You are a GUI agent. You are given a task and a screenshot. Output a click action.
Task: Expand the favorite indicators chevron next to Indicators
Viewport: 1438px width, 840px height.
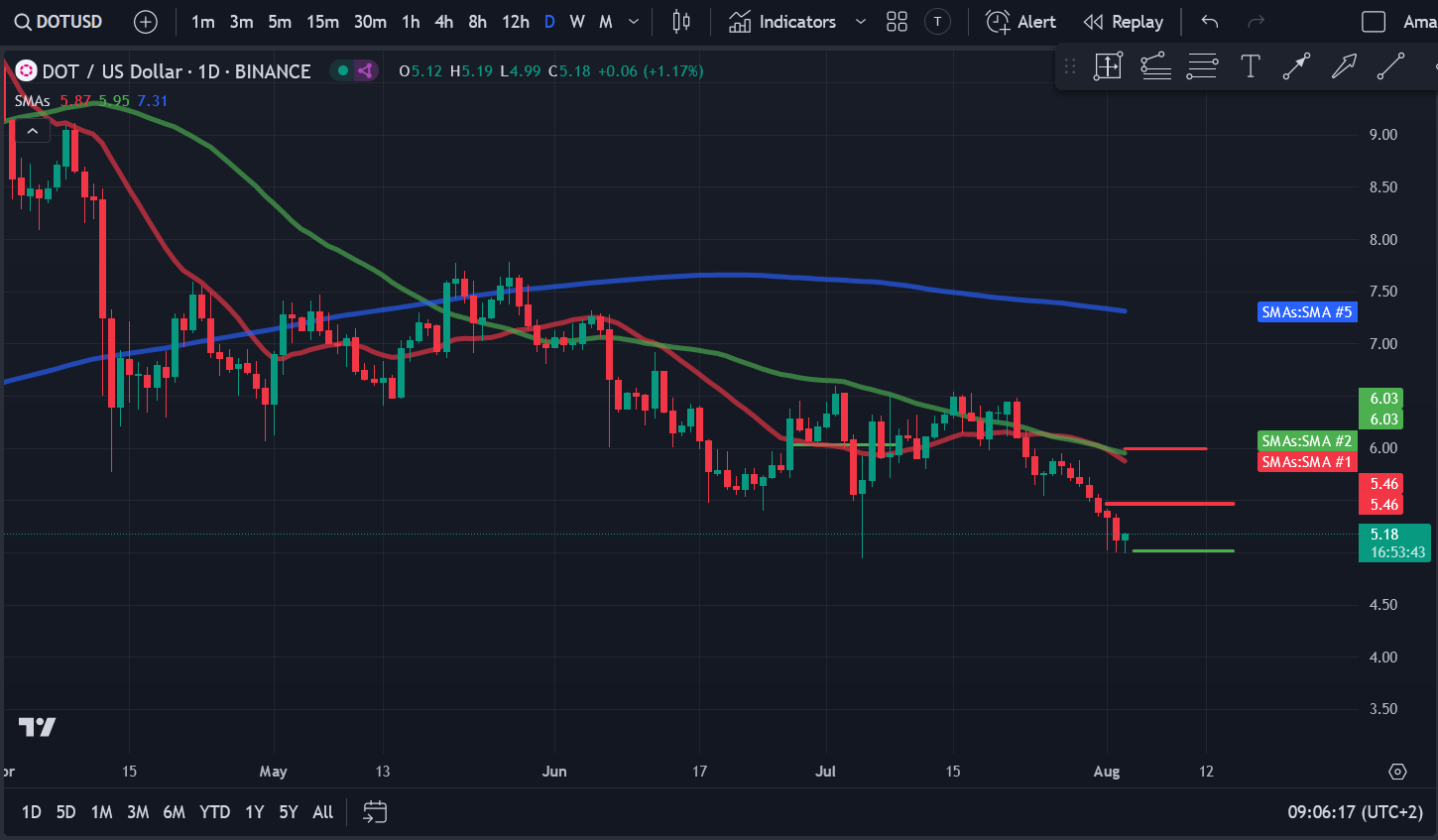[860, 22]
